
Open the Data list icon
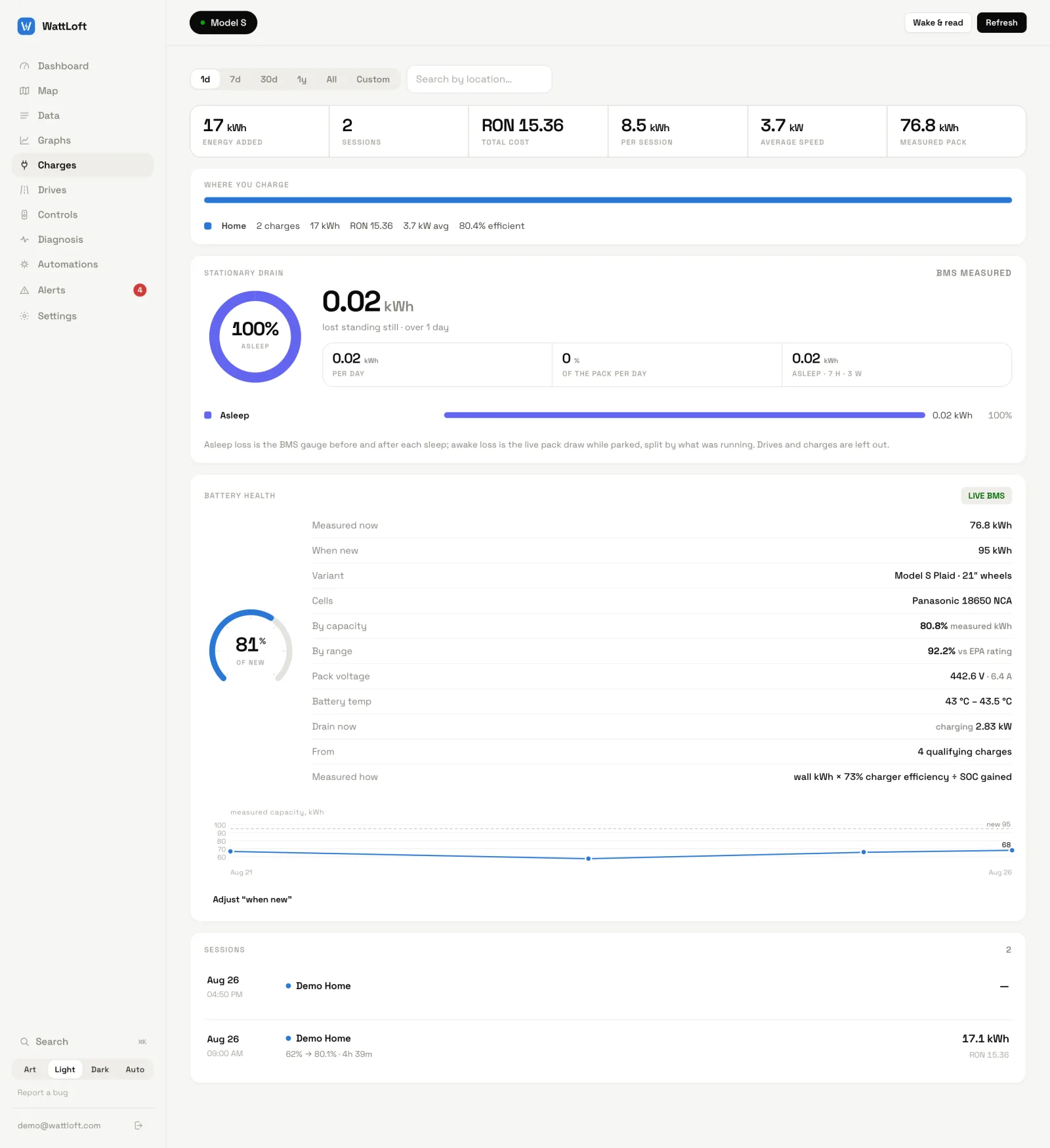(x=24, y=115)
